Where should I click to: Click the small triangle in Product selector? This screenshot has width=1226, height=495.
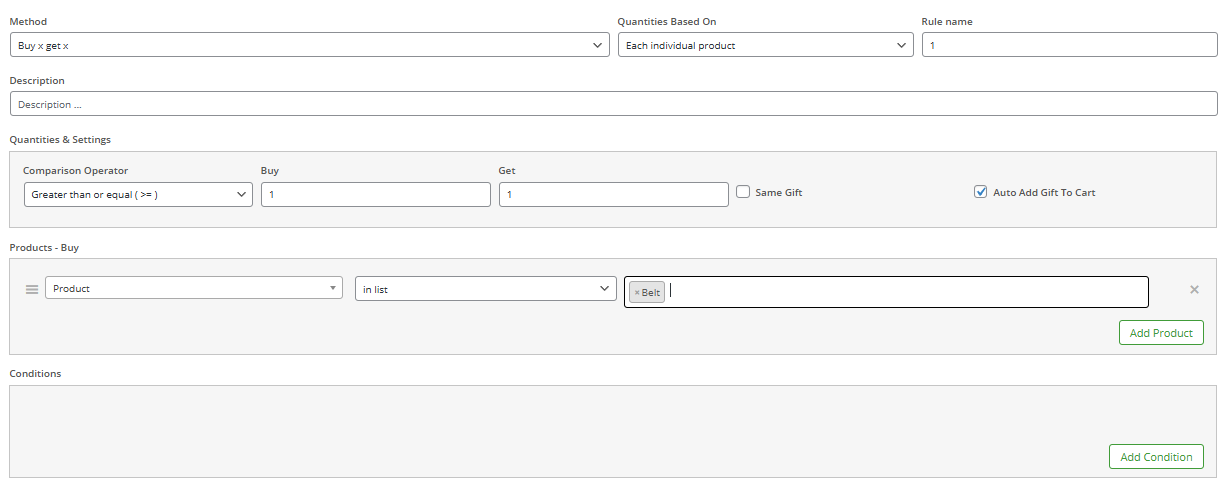click(333, 289)
